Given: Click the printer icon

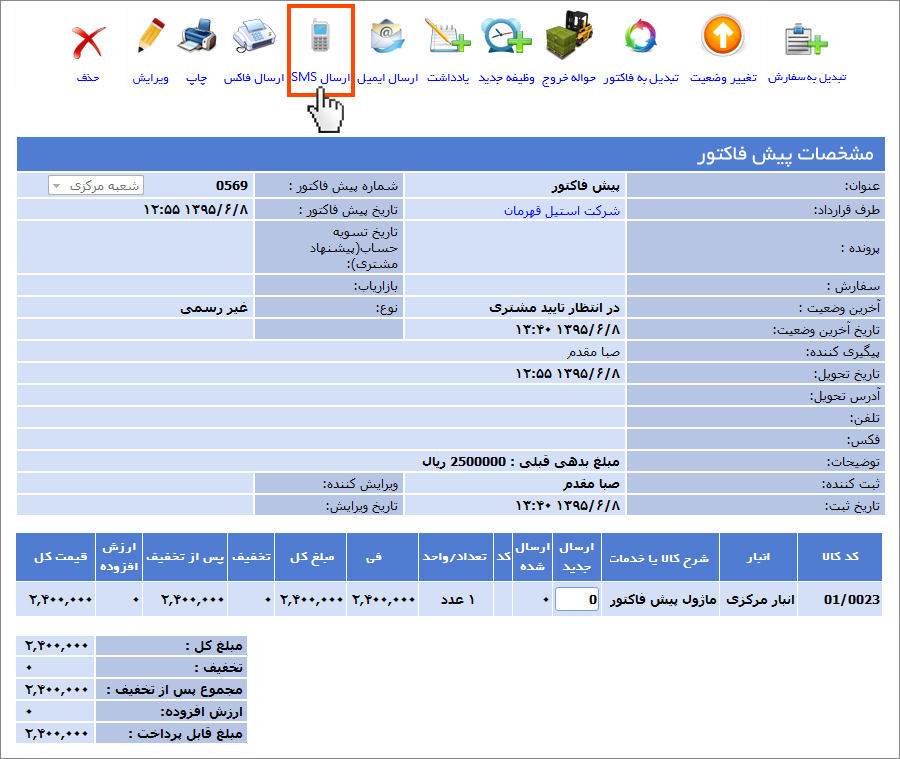Looking at the screenshot, I should pos(197,36).
